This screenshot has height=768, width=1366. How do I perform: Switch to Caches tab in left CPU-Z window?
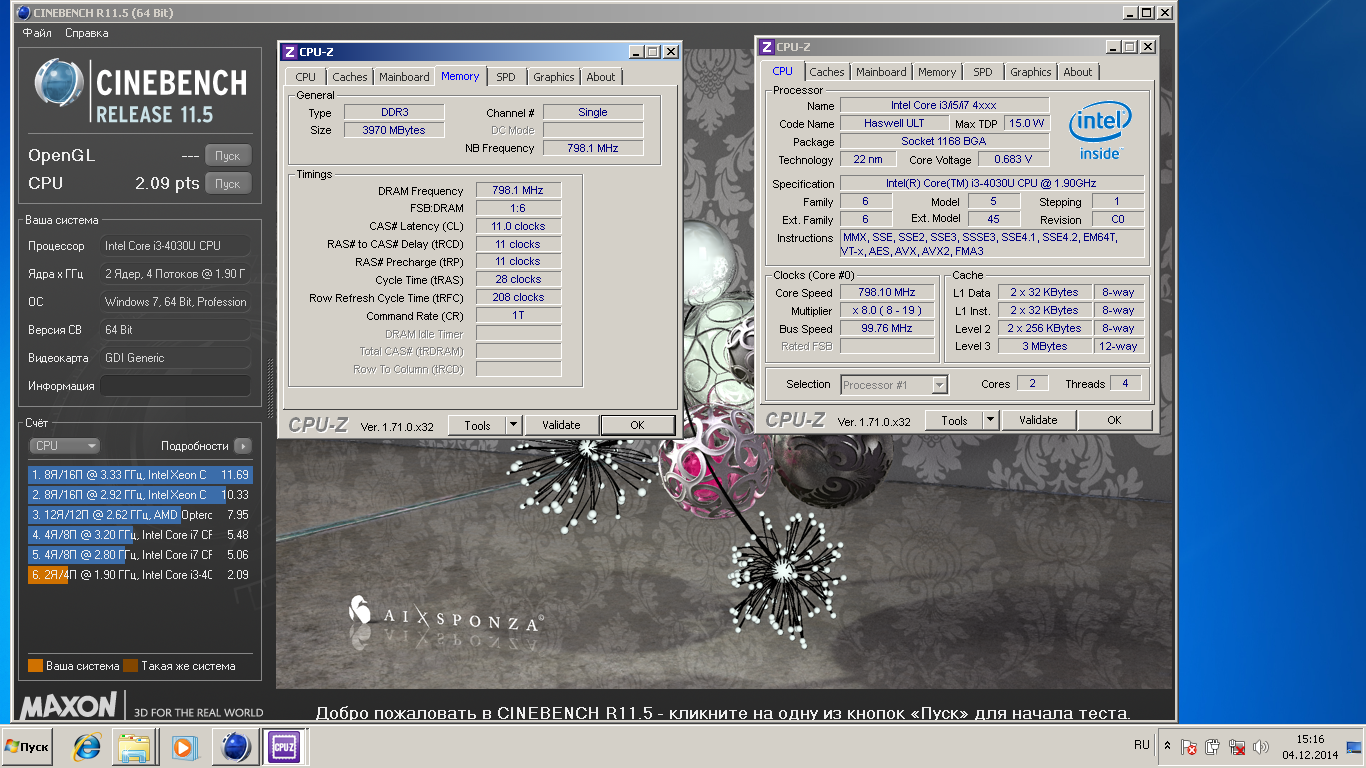pyautogui.click(x=350, y=77)
